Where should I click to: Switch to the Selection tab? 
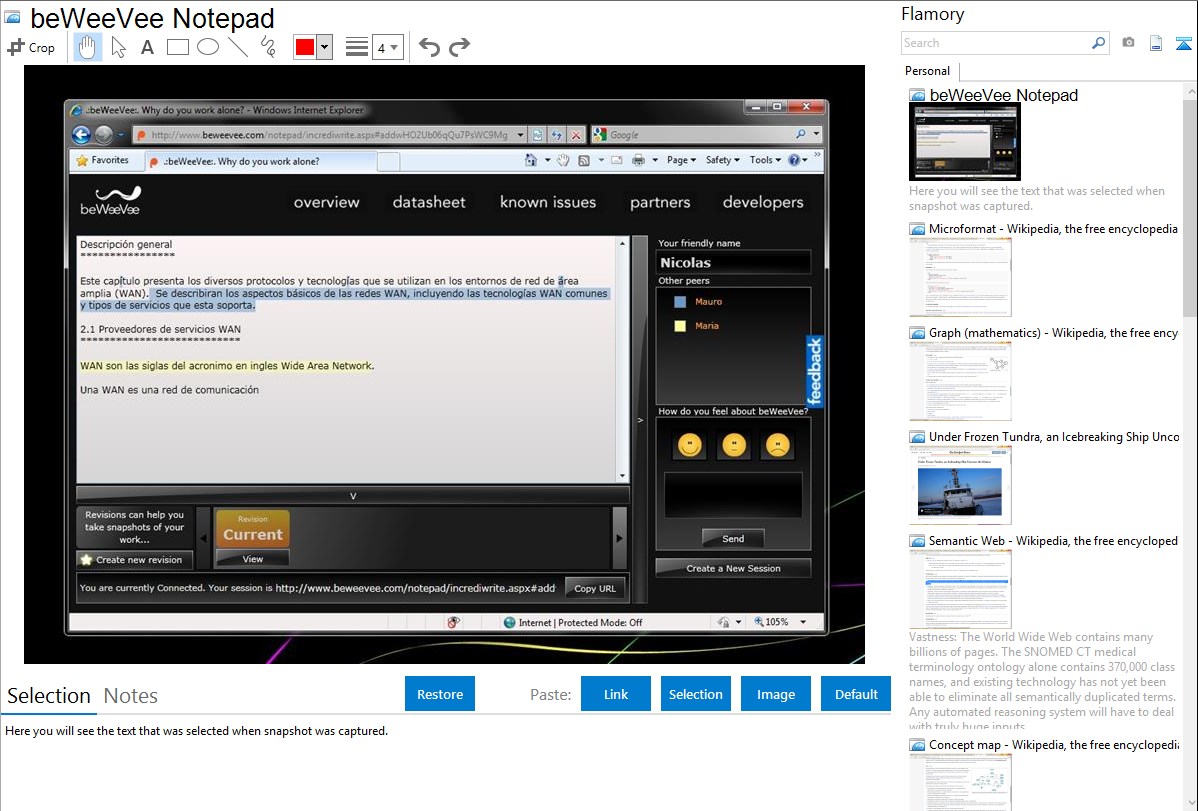(x=49, y=696)
